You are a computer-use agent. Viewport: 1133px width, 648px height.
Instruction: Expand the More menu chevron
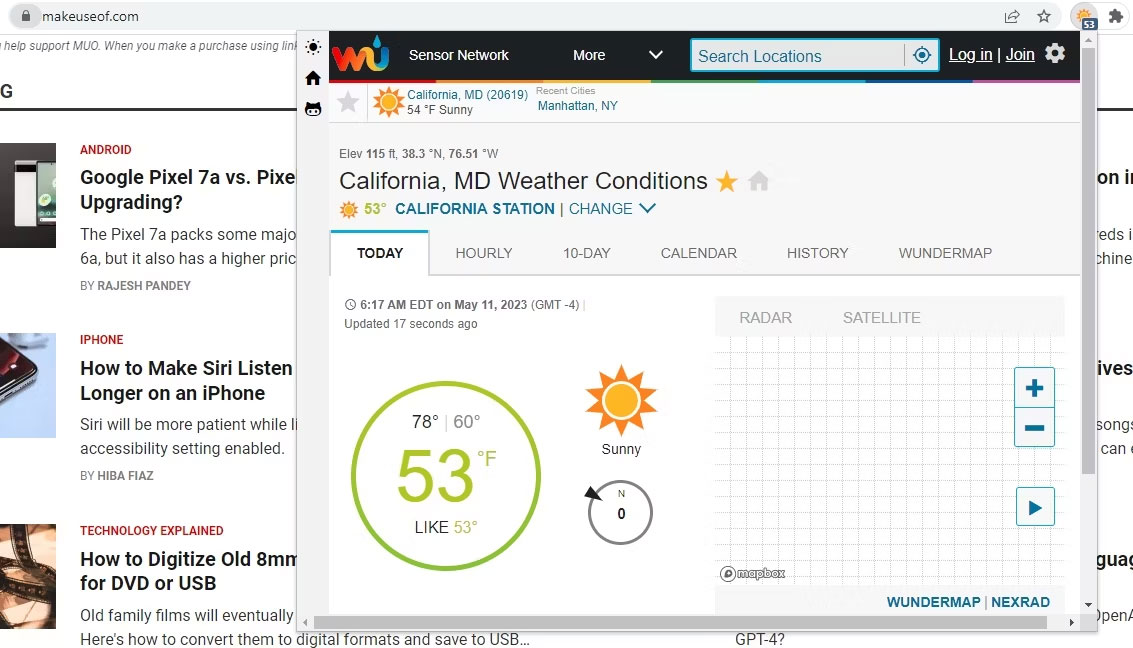655,55
